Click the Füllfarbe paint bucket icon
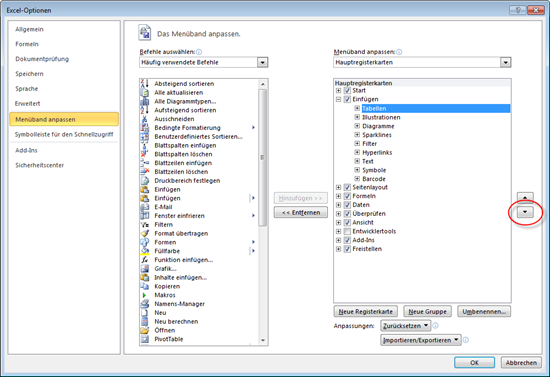 145,251
